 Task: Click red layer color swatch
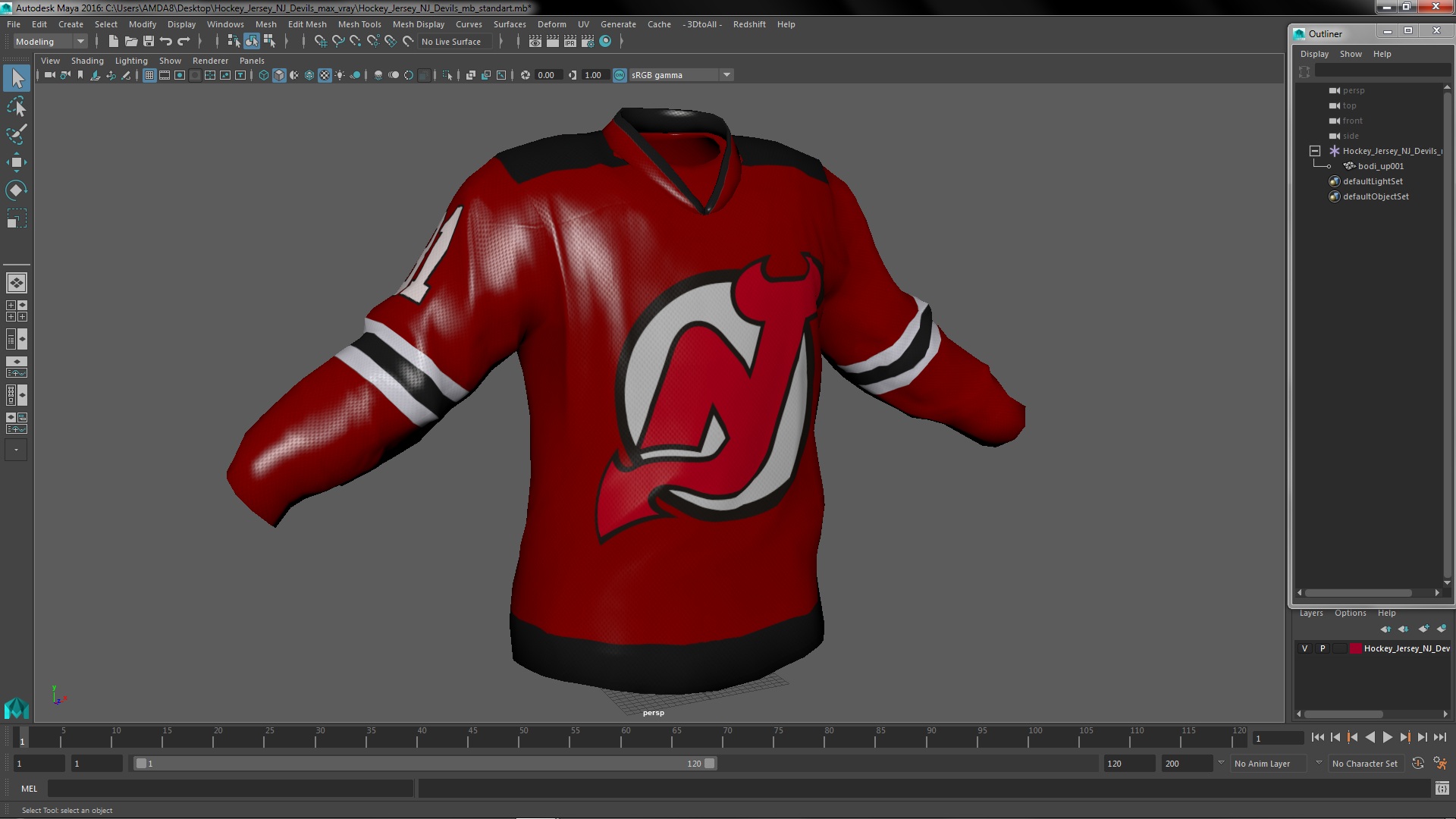(1355, 648)
